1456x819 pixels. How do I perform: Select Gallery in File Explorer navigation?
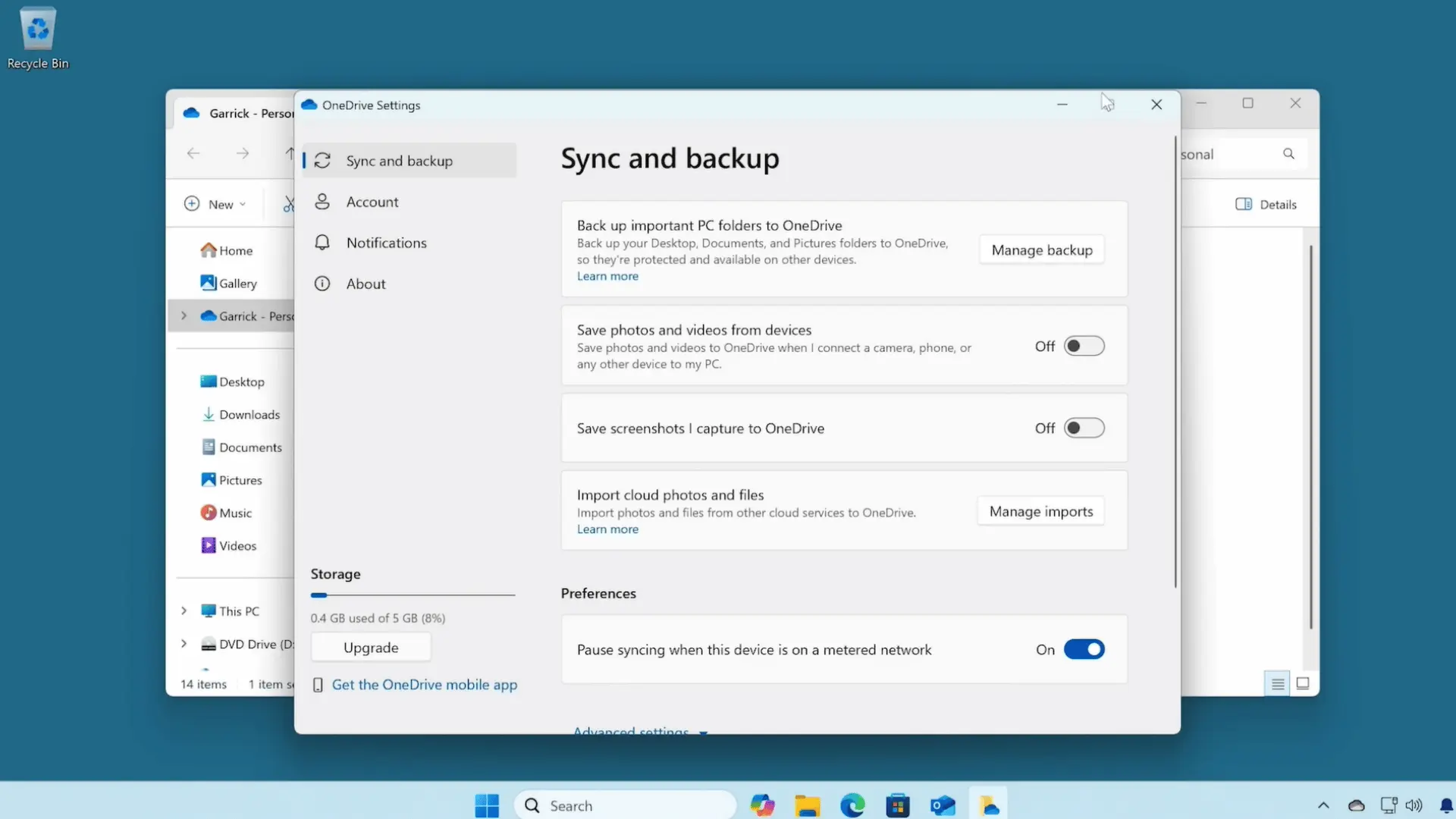pos(229,283)
